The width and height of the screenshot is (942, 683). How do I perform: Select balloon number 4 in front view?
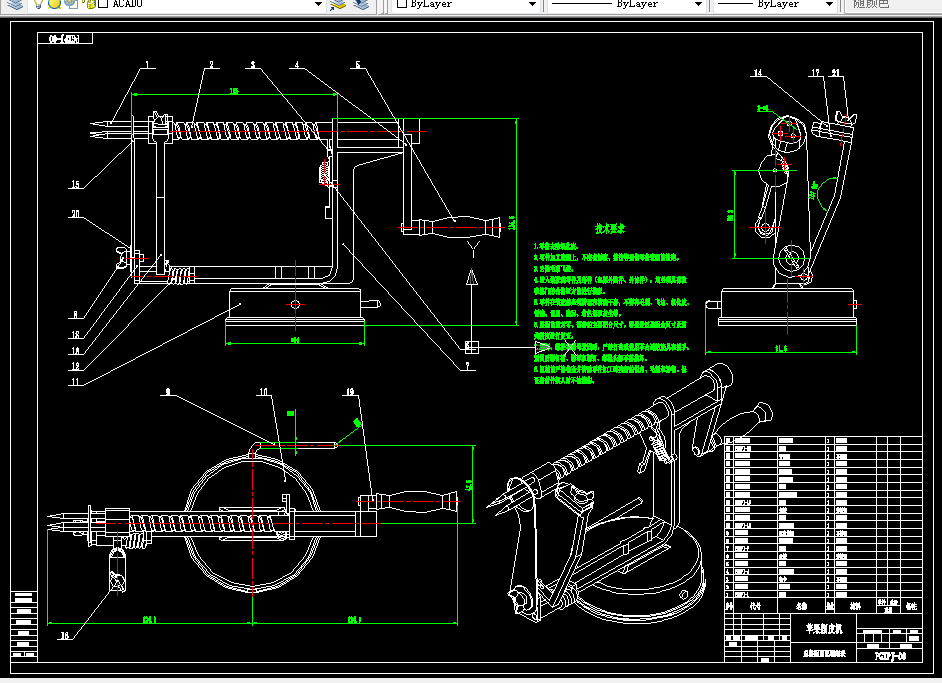tap(297, 64)
